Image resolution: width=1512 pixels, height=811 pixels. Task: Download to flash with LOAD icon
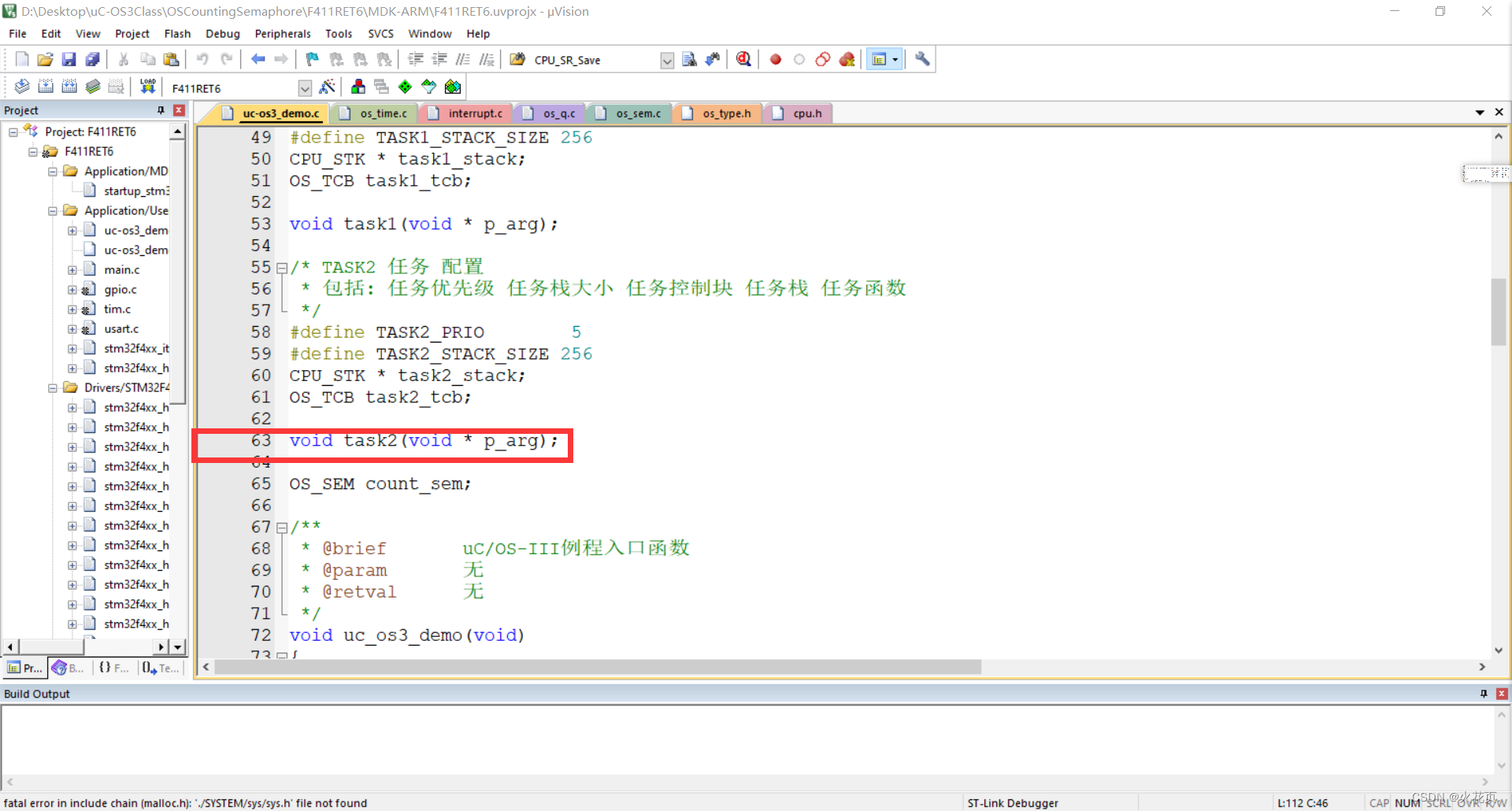pyautogui.click(x=147, y=87)
